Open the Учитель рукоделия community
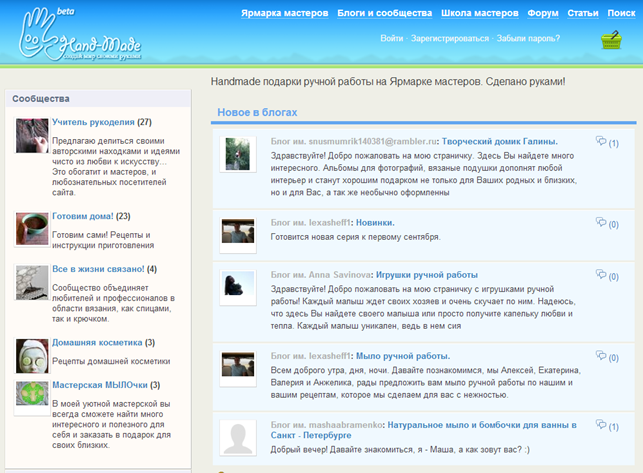This screenshot has height=473, width=643. [x=93, y=122]
